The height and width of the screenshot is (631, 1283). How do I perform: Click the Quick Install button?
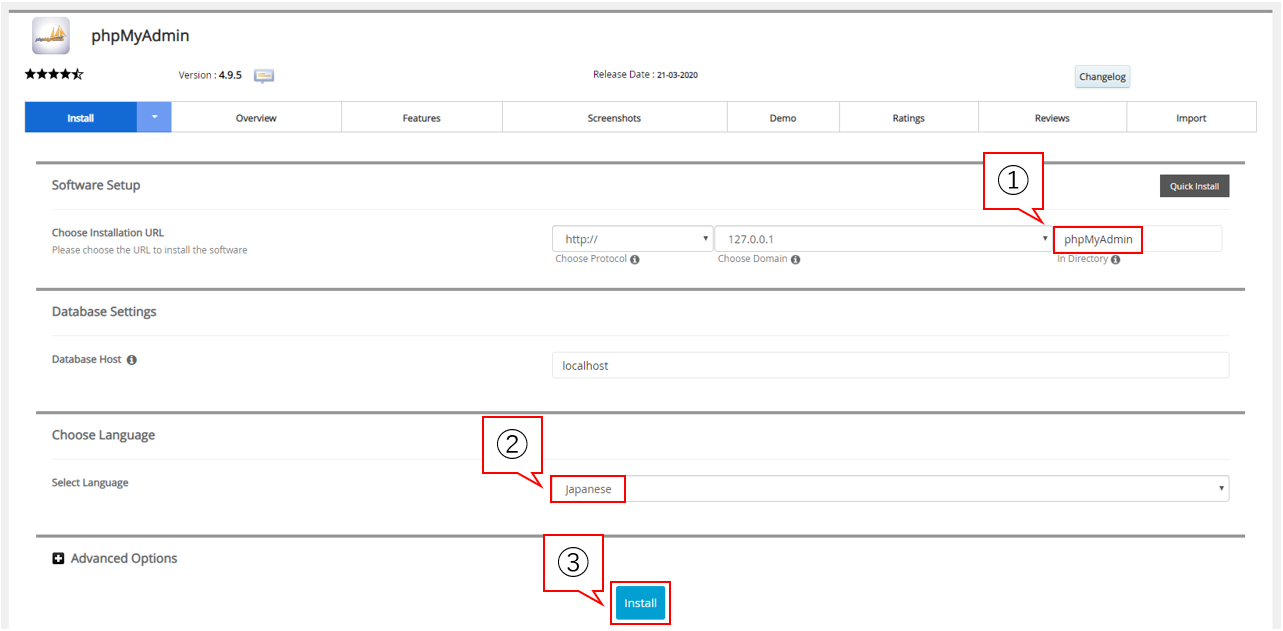[x=1194, y=186]
